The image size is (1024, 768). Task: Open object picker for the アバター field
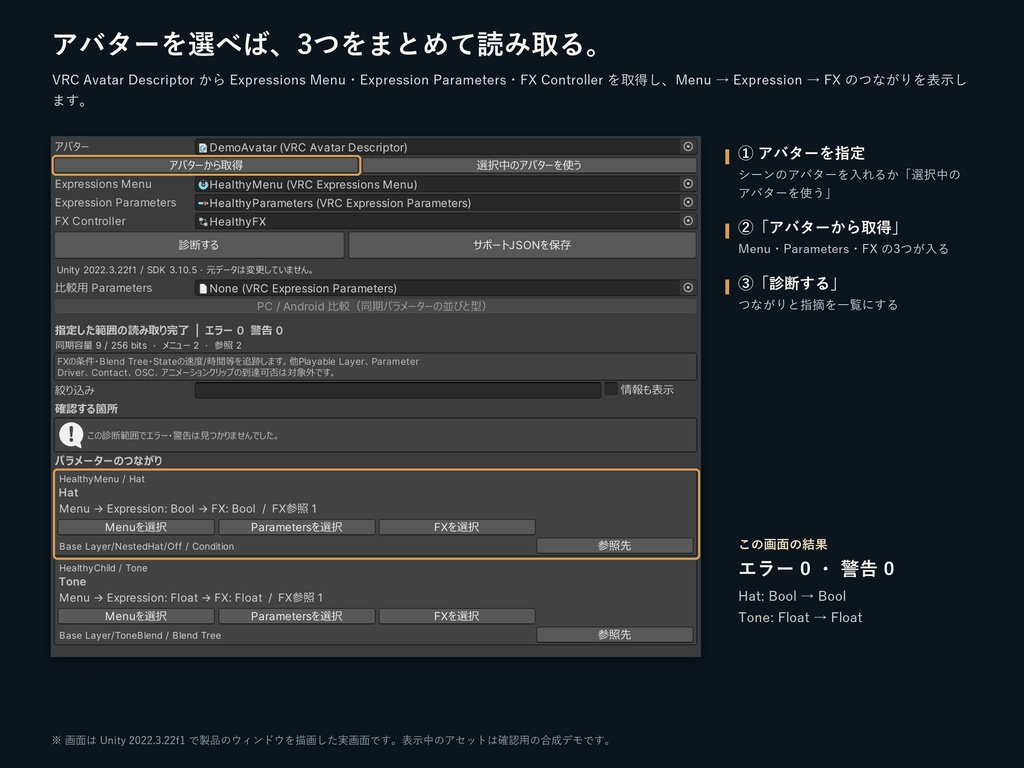point(688,147)
